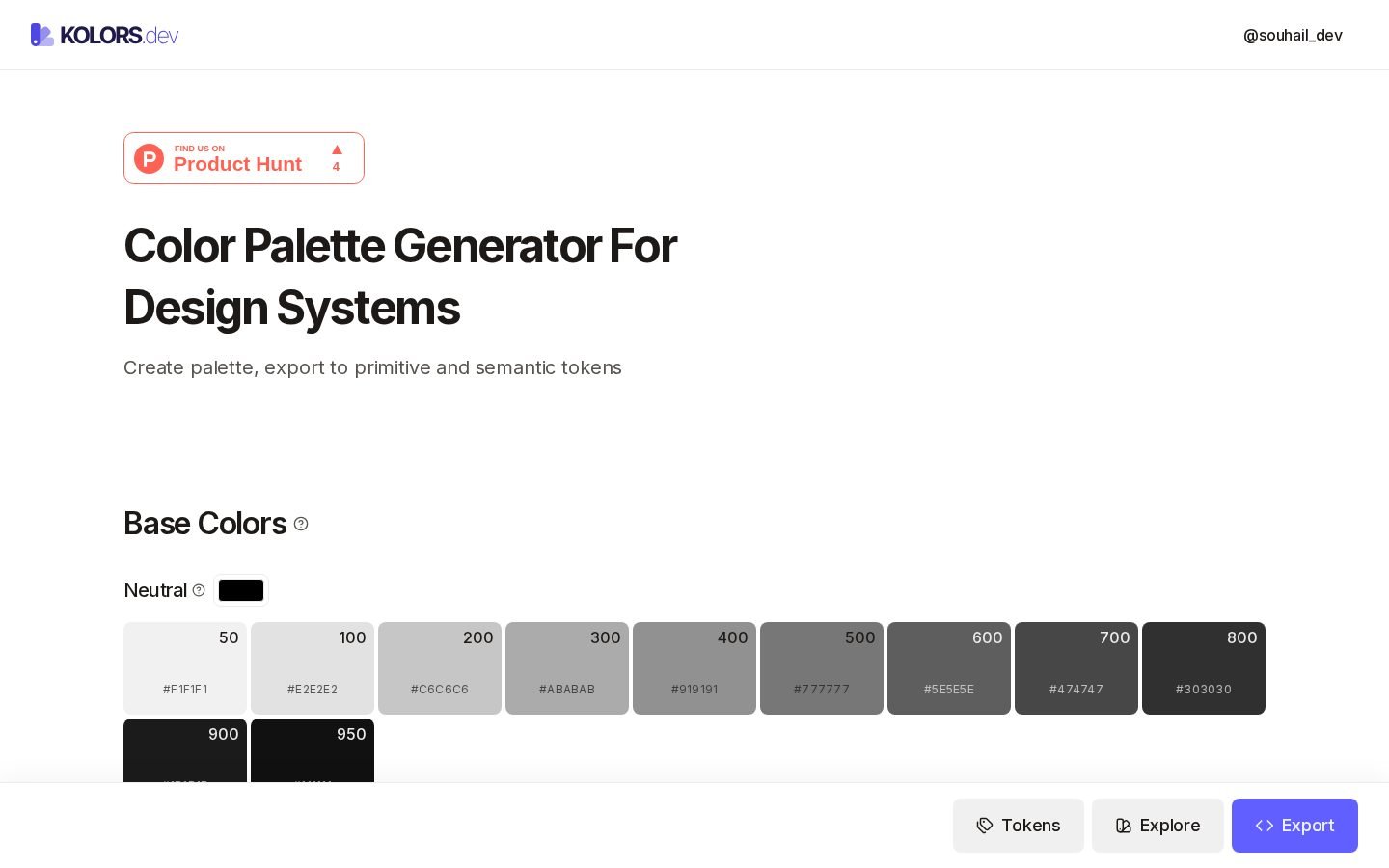This screenshot has width=1389, height=868.
Task: Select the Neutral 700 swatch #474747
Action: coord(1076,668)
